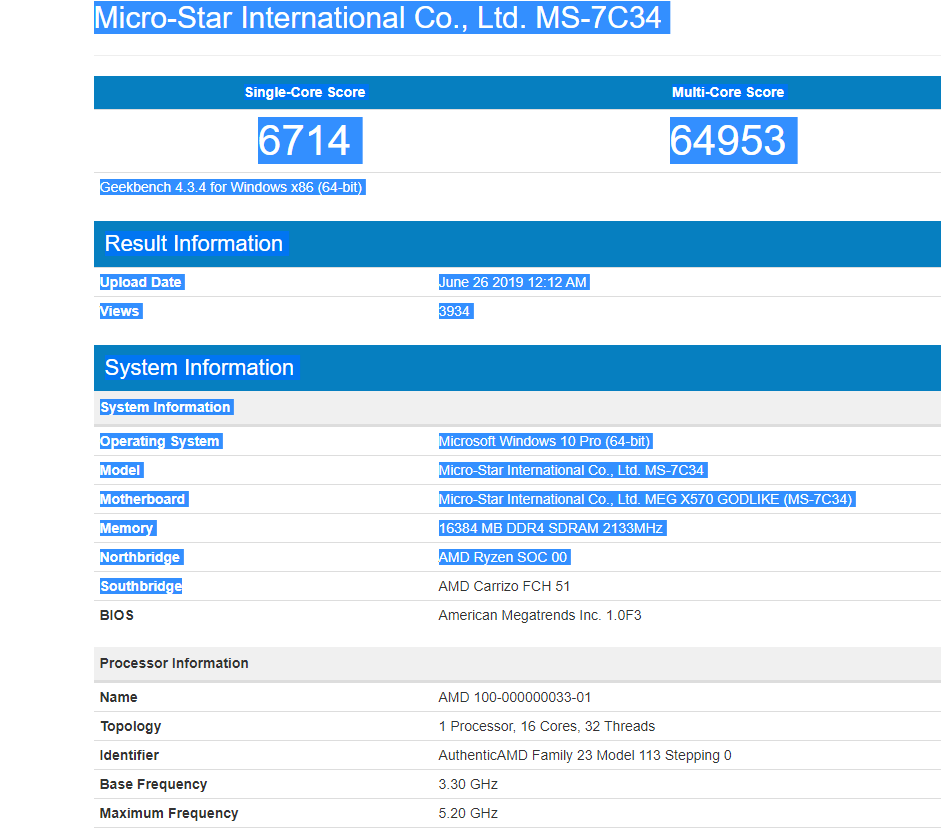Image resolution: width=952 pixels, height=831 pixels.
Task: Click AMD Carrizo FCH 51 value
Action: 504,586
